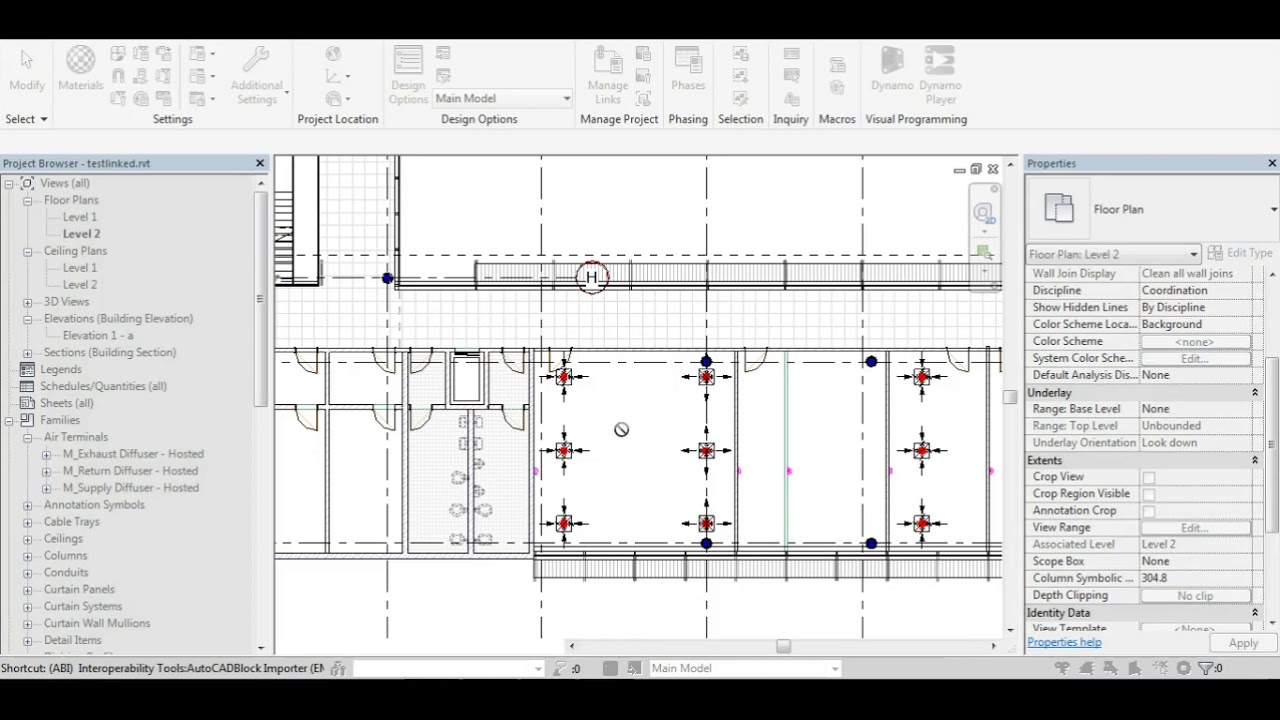
Task: Select Curtain Wall Mullions category
Action: (97, 623)
